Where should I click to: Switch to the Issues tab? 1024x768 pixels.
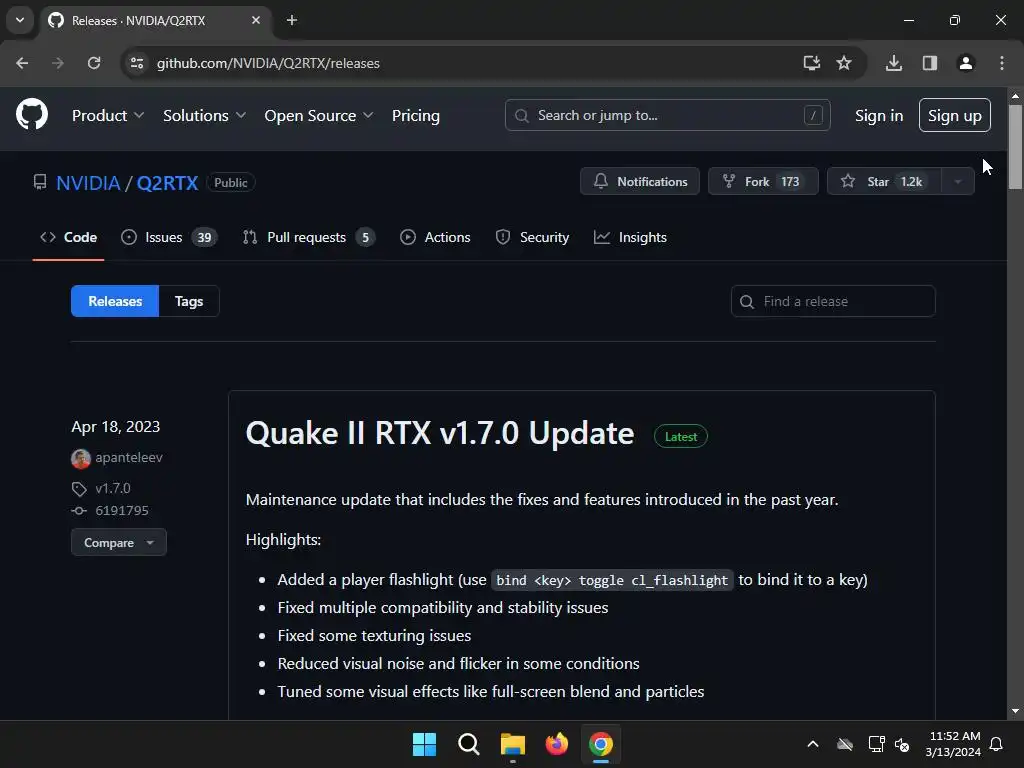[168, 237]
